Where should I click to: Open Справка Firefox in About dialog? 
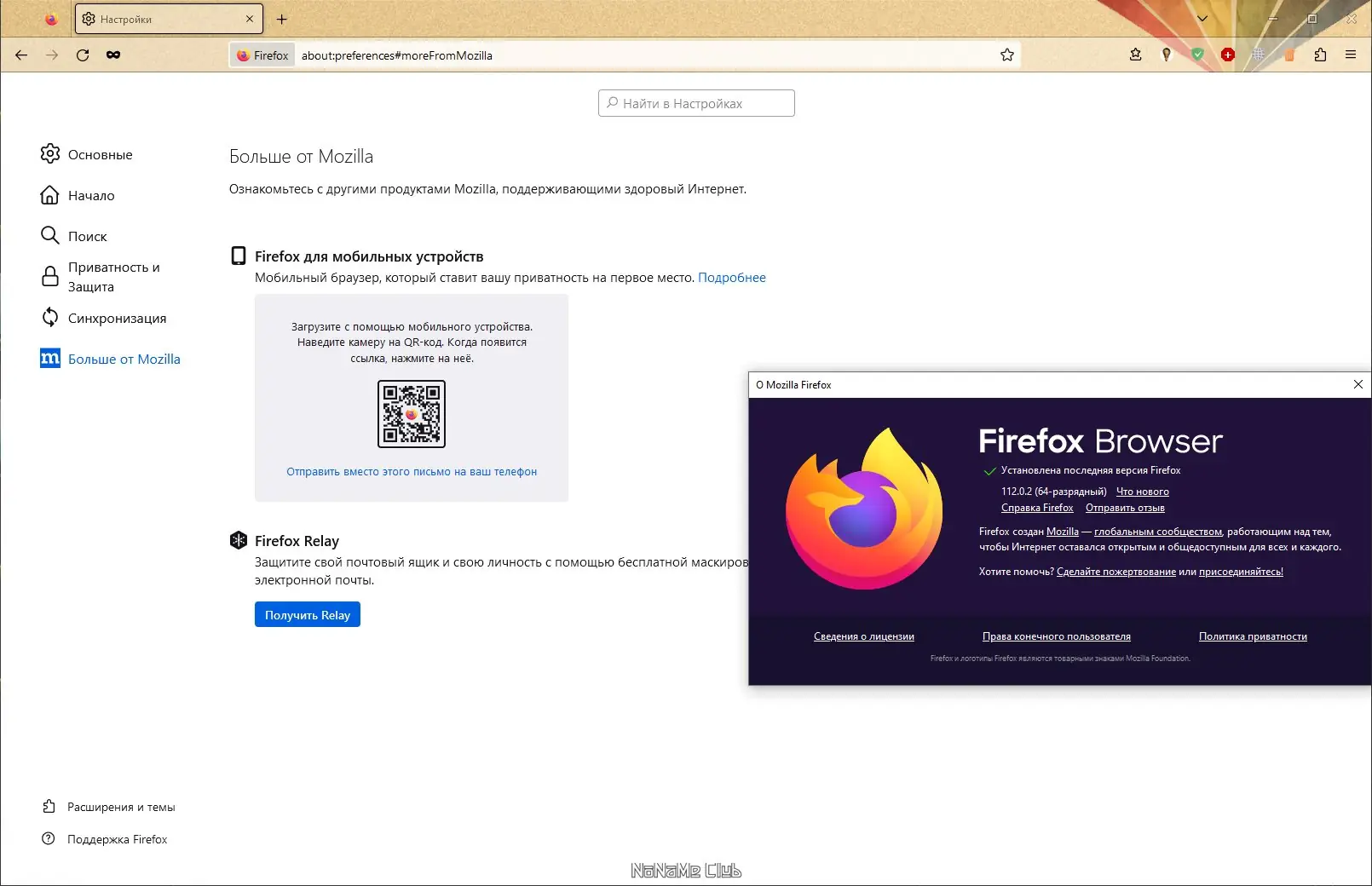pyautogui.click(x=1037, y=508)
